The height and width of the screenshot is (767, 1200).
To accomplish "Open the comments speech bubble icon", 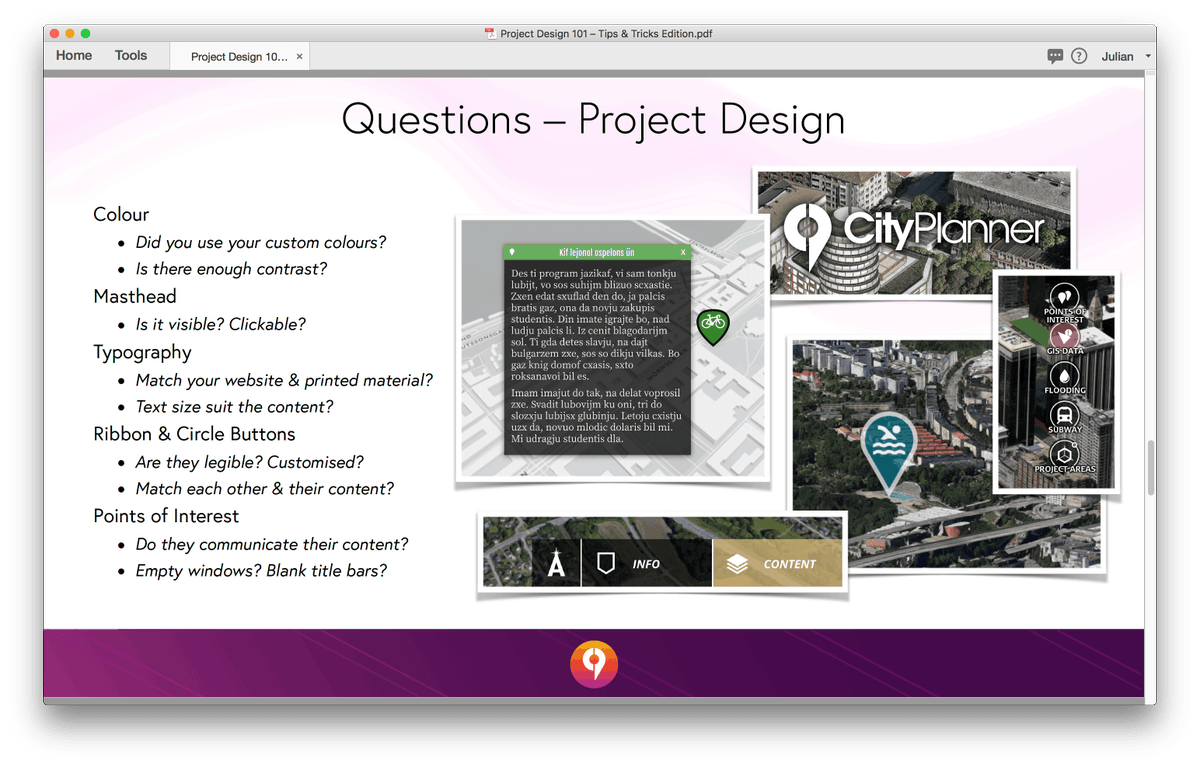I will (1055, 56).
